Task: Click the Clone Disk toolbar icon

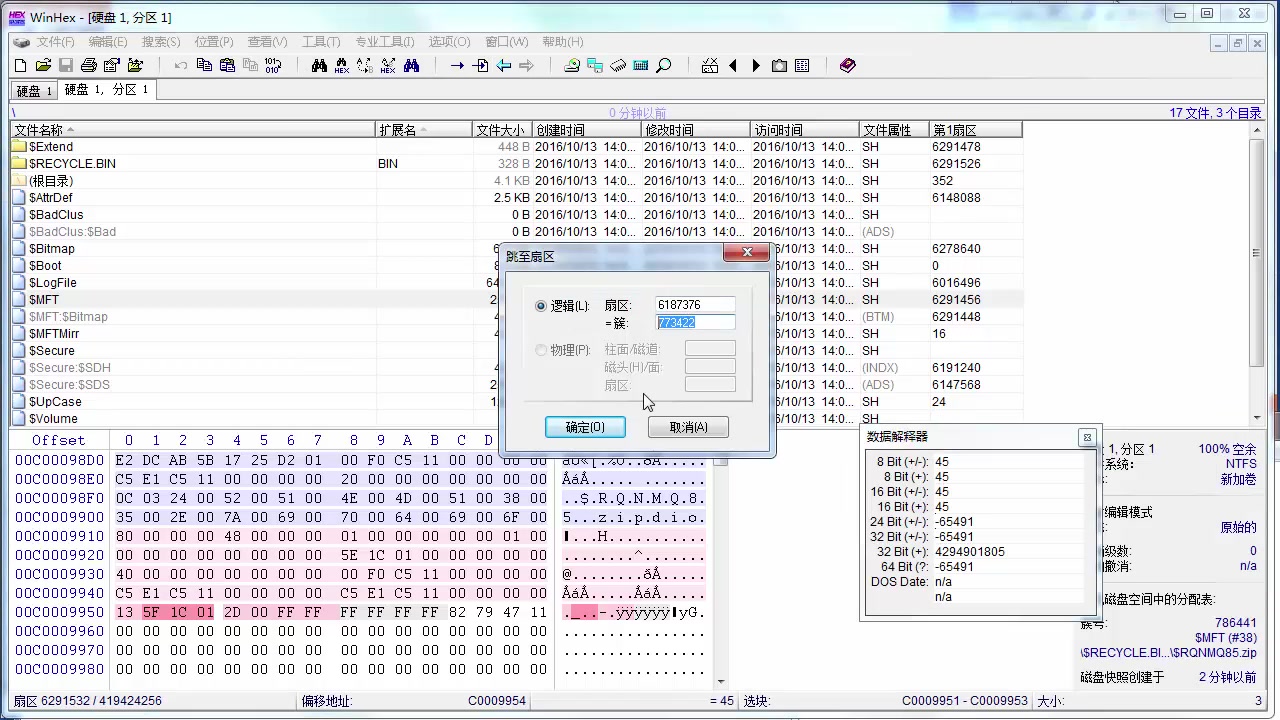Action: (x=595, y=66)
